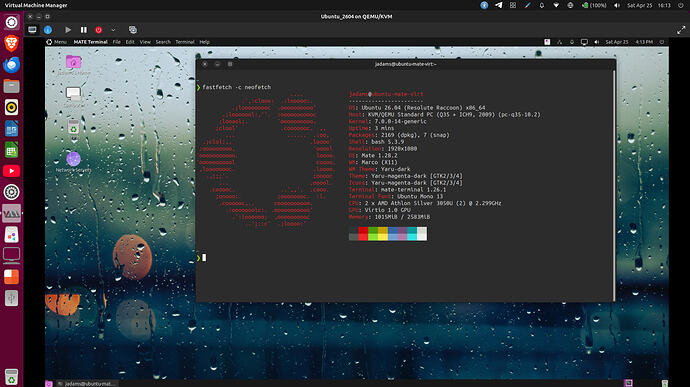The image size is (690, 387).
Task: Open App Center from dock
Action: [11, 235]
